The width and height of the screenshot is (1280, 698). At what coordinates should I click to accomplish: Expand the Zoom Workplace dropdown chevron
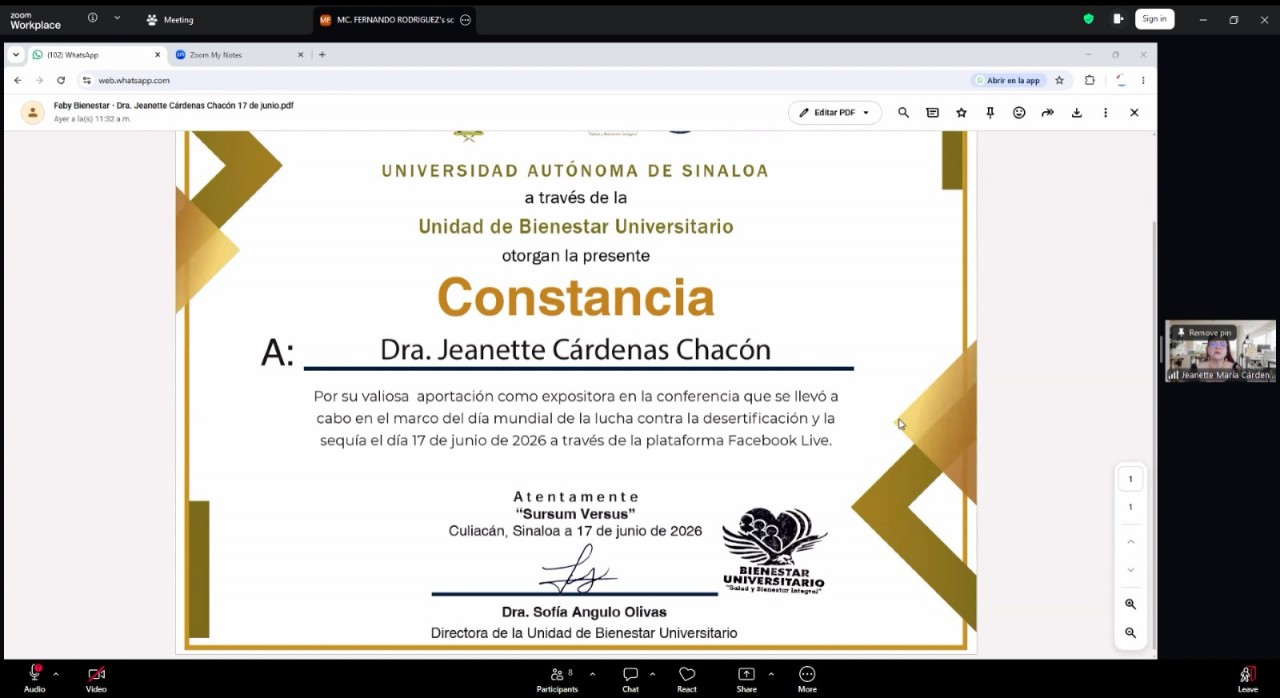[x=117, y=18]
